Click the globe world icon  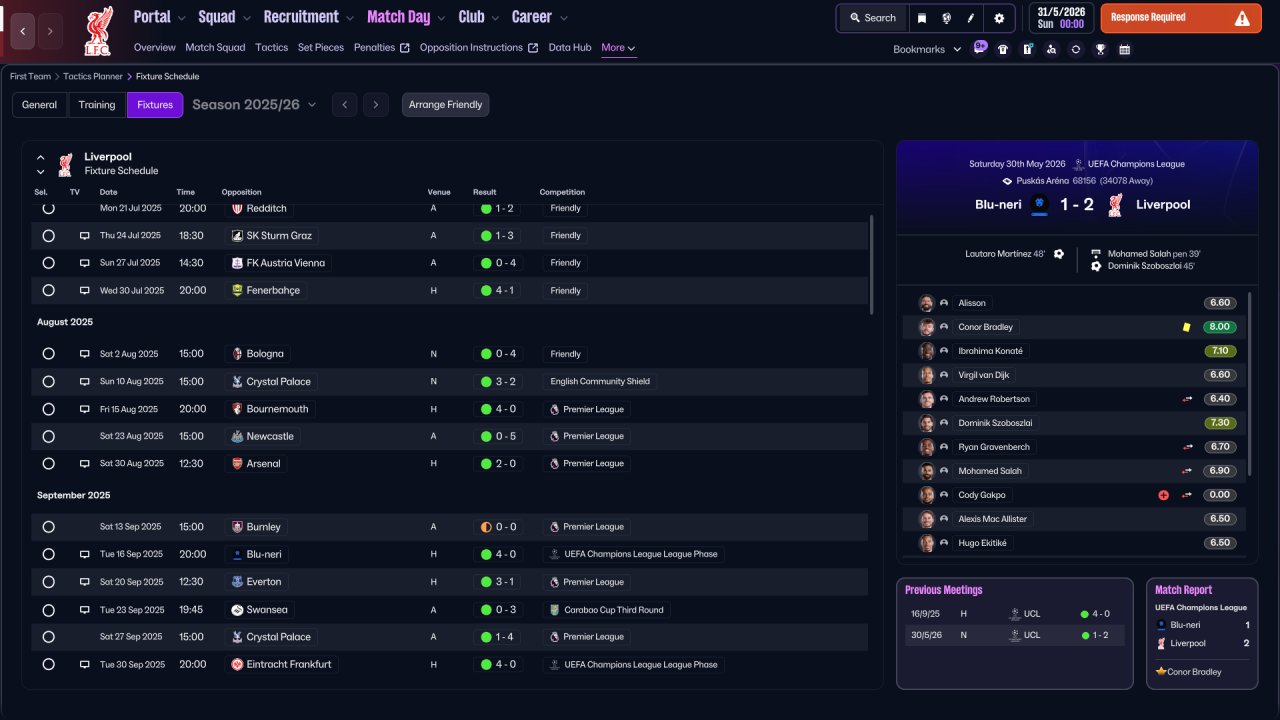click(946, 18)
